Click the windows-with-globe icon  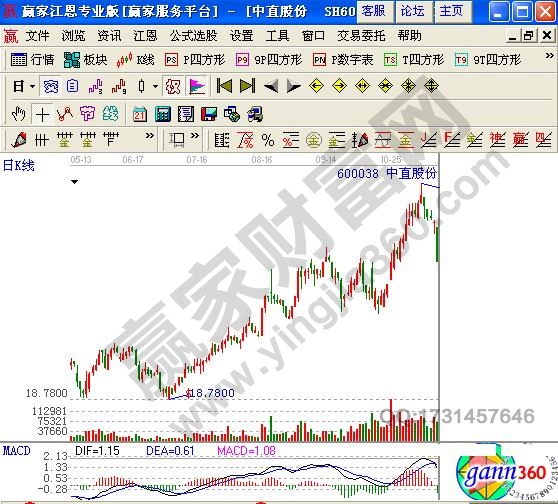232,114
